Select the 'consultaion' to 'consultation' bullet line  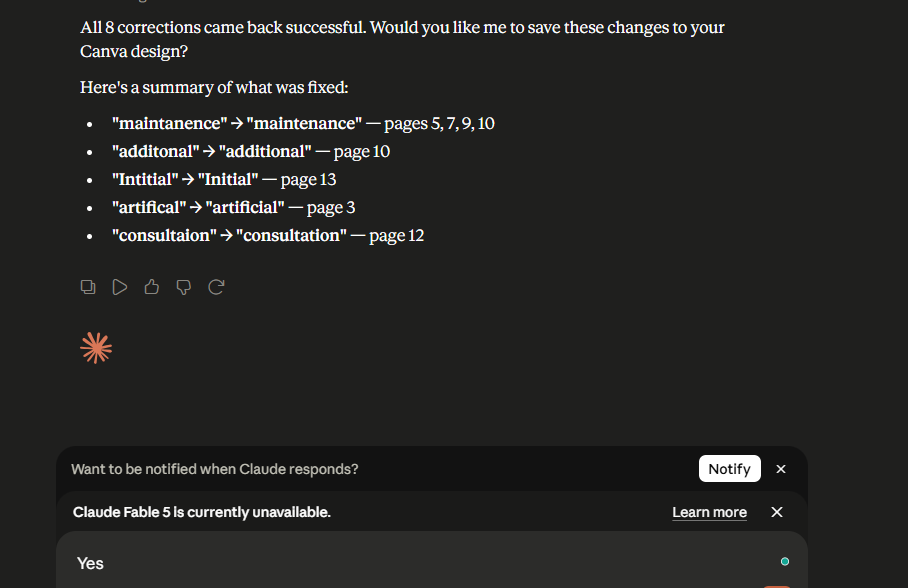tap(268, 236)
